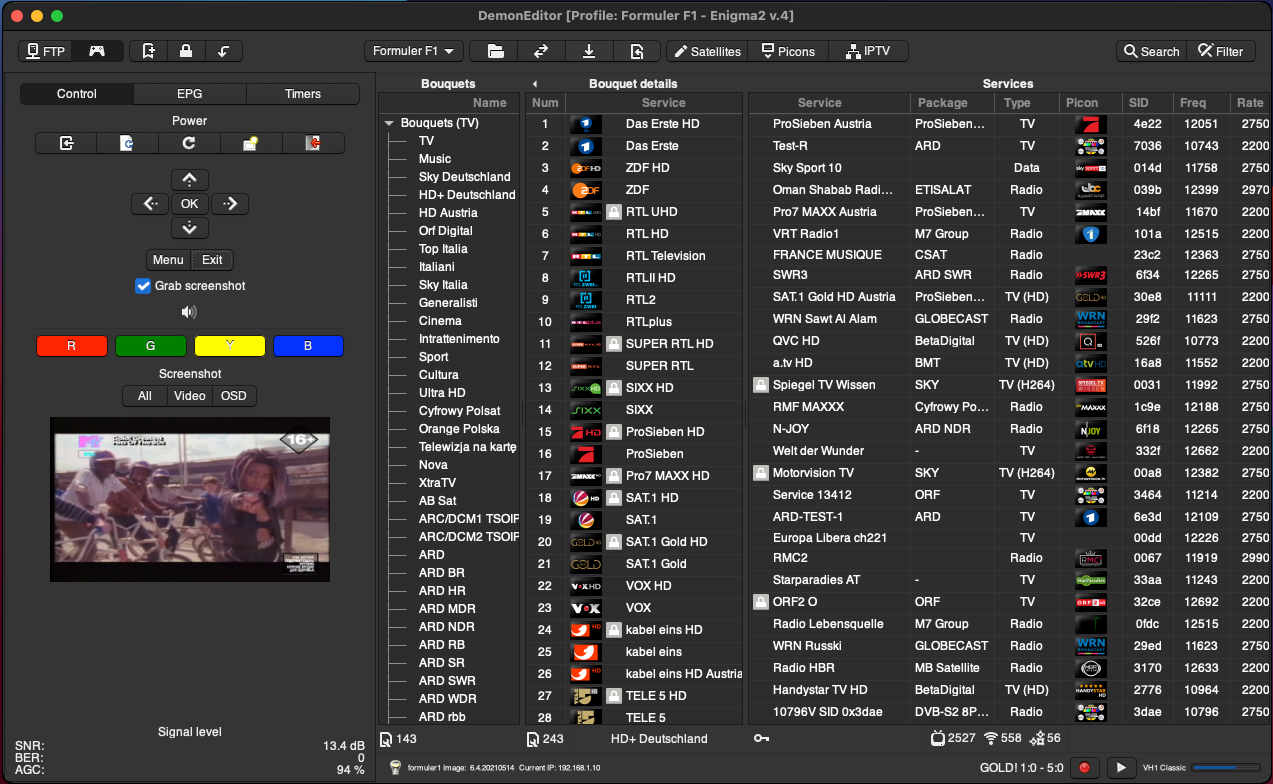Viewport: 1273px width, 784px height.
Task: Select the HD+ Deutschland bouquet
Action: click(467, 195)
